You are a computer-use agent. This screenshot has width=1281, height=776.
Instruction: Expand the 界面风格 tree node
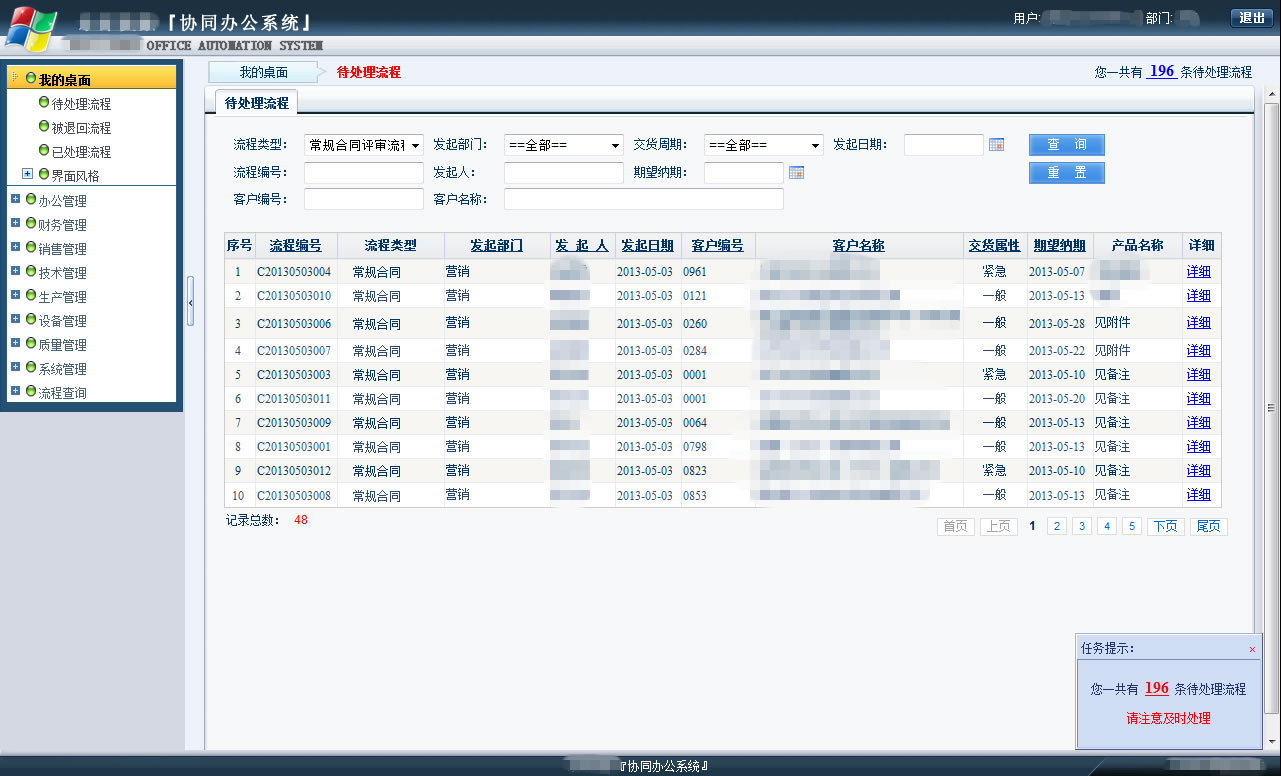(28, 174)
